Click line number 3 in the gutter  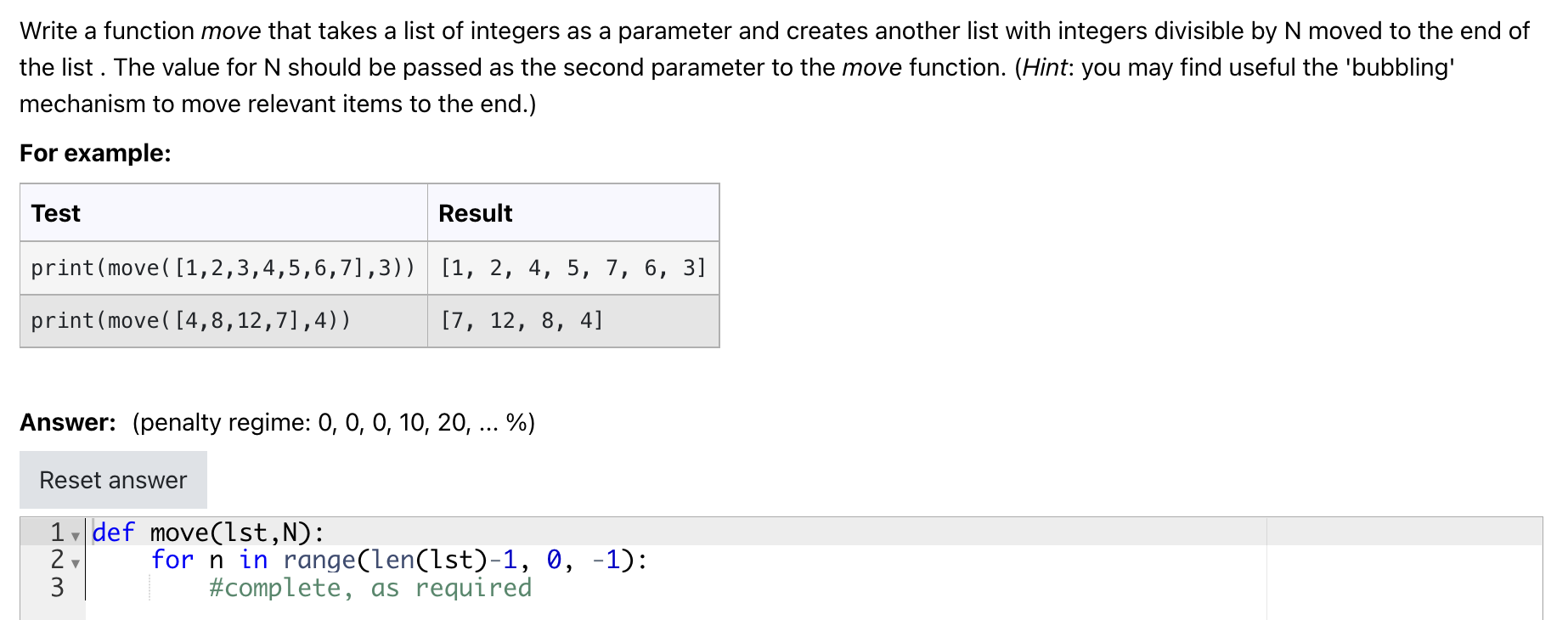point(56,588)
